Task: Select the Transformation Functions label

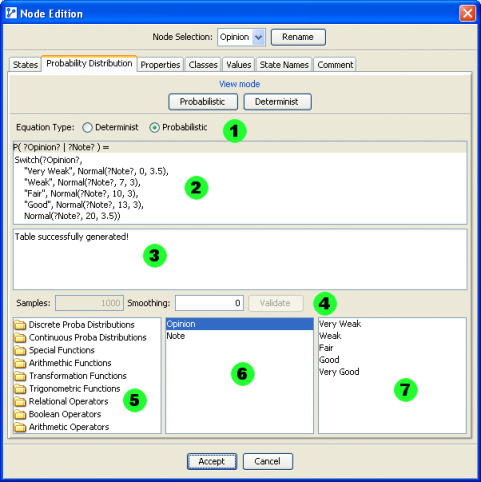Action: [x=78, y=376]
